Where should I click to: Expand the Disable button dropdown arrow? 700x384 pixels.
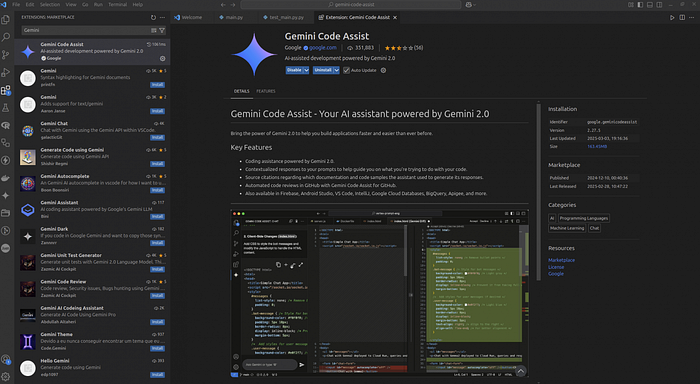coord(306,70)
